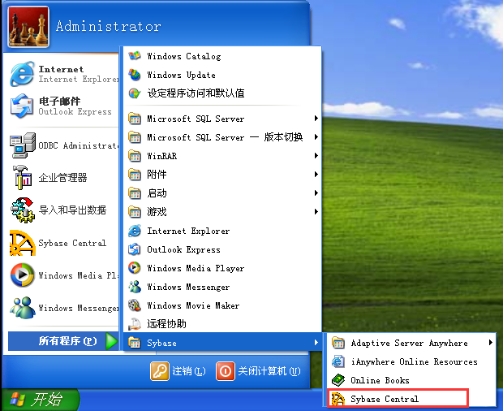Click 所有程序(P) button
Image resolution: width=504 pixels, height=411 pixels.
63,341
